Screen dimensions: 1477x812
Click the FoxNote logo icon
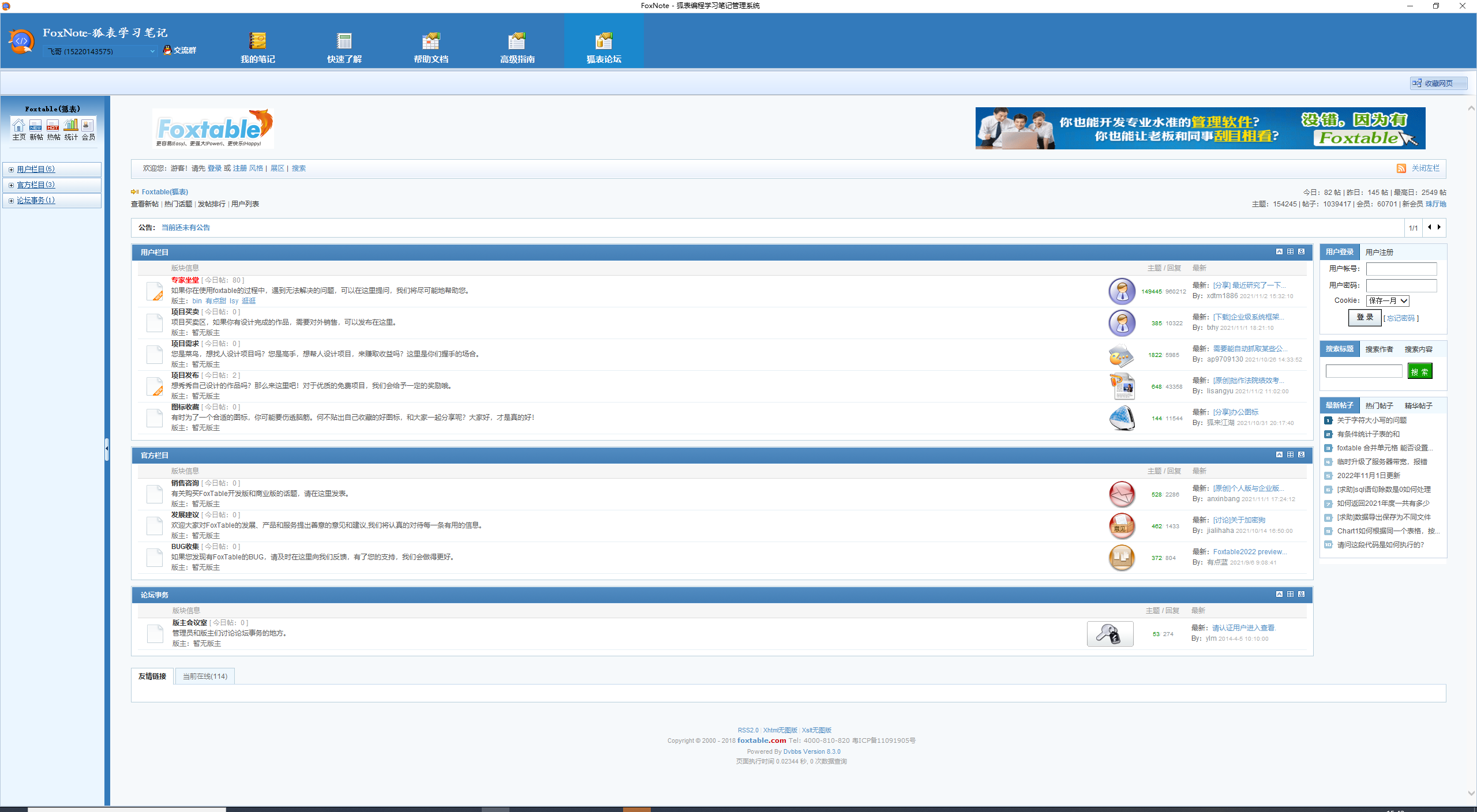pyautogui.click(x=21, y=42)
